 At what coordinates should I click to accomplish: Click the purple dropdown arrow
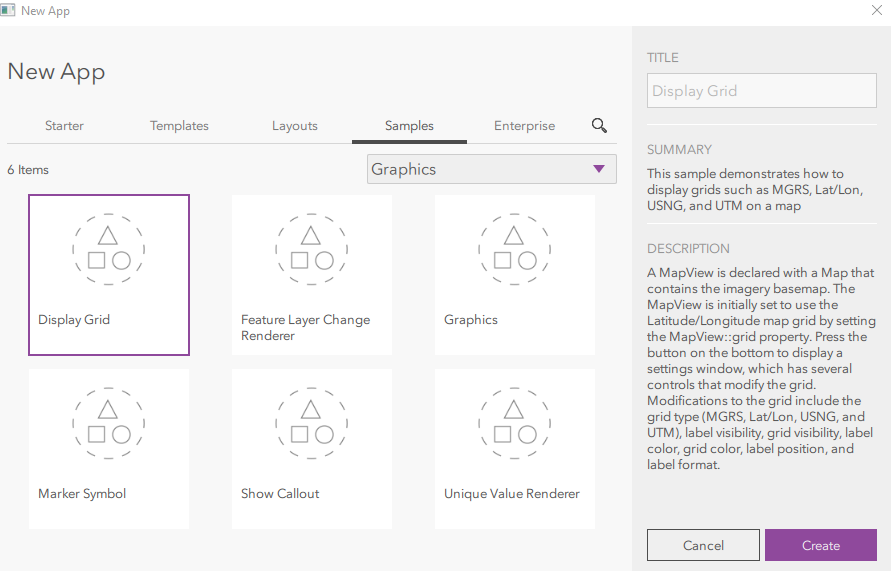599,169
